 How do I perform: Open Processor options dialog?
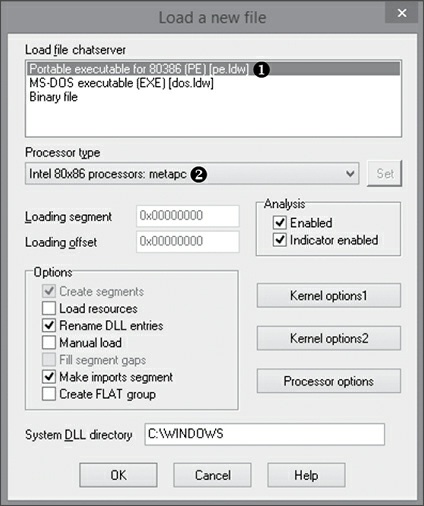point(329,381)
